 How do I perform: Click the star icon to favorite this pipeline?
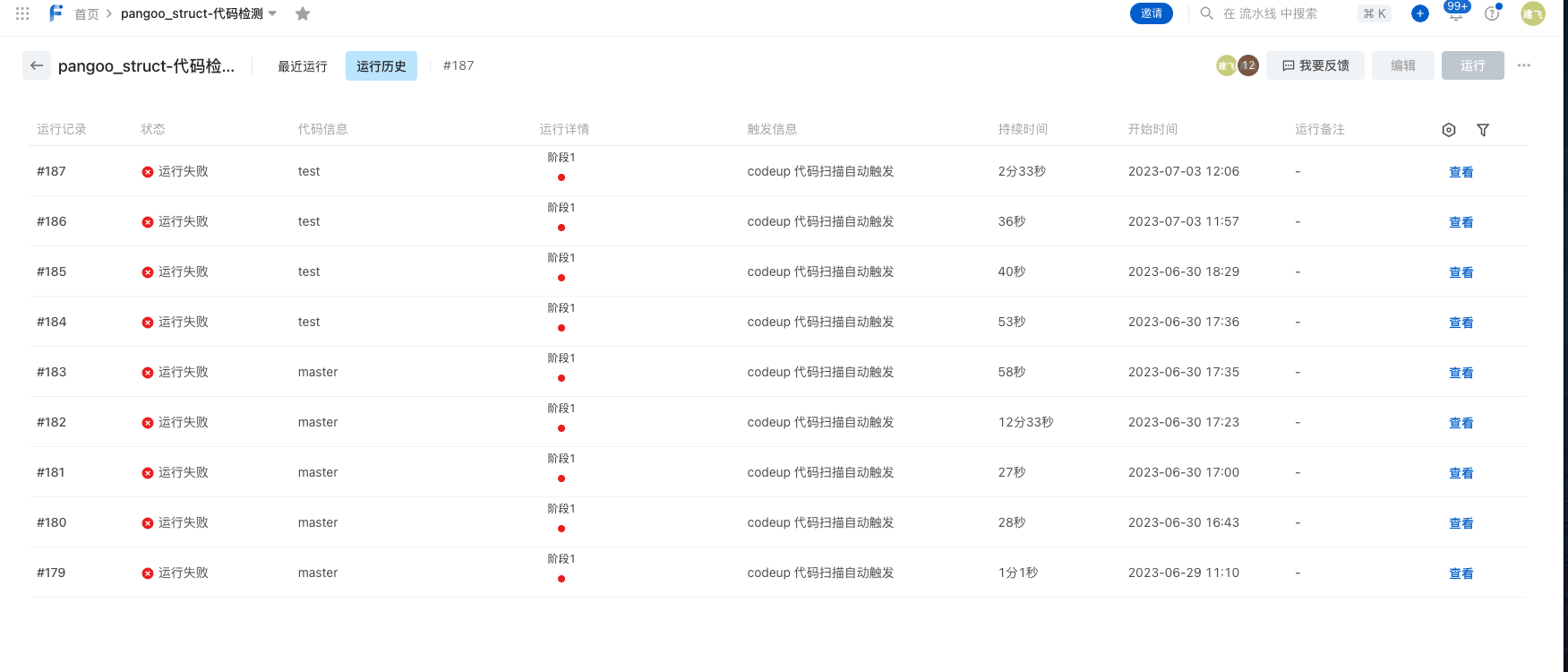click(303, 13)
